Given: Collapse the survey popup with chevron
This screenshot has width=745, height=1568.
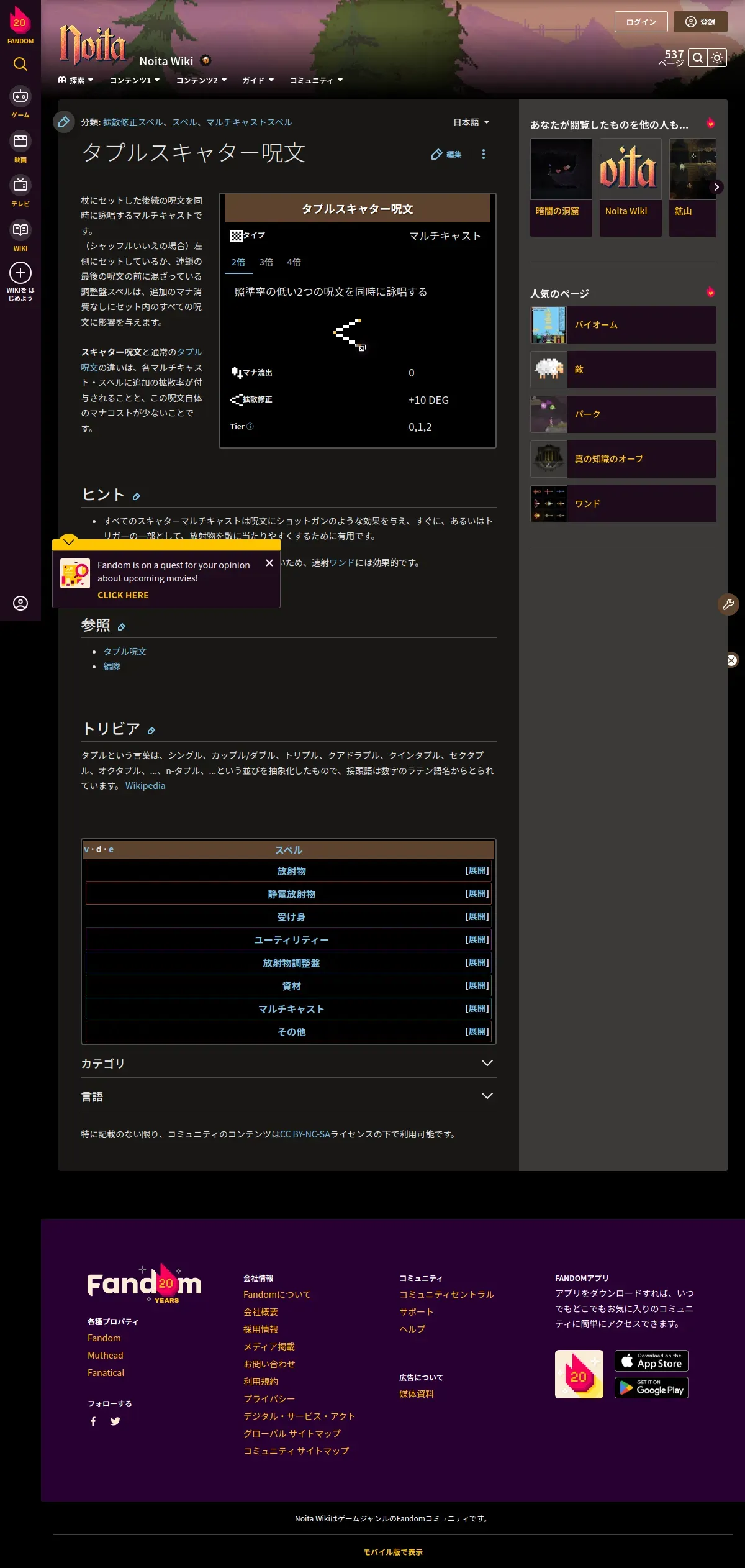Looking at the screenshot, I should [x=69, y=542].
